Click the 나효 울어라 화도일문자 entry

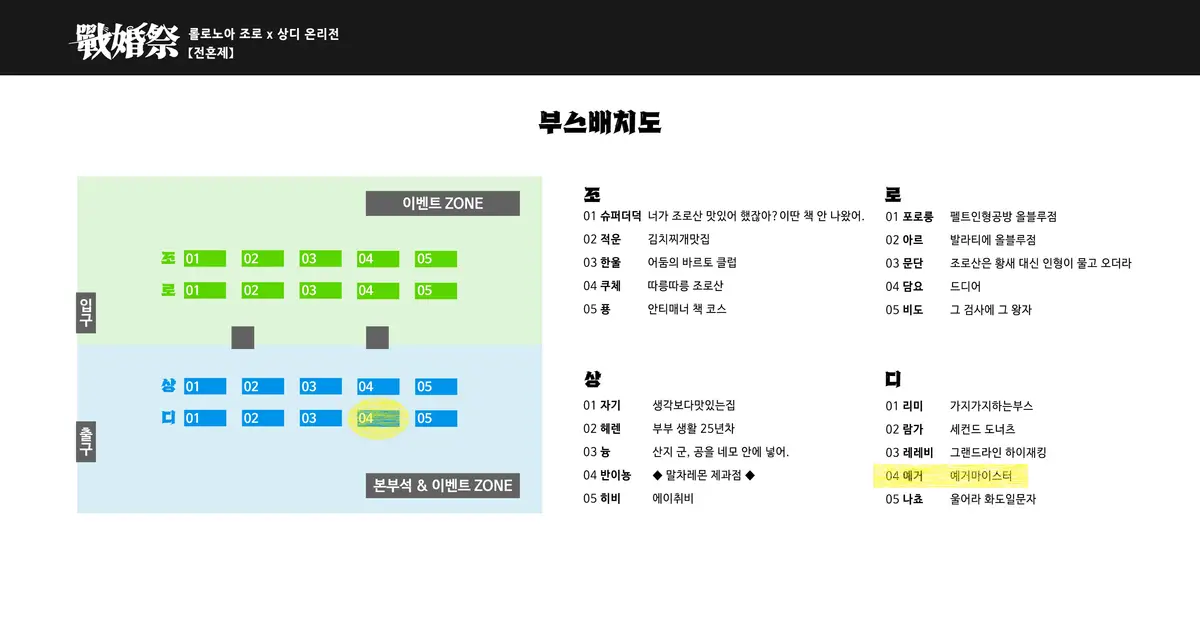point(960,499)
